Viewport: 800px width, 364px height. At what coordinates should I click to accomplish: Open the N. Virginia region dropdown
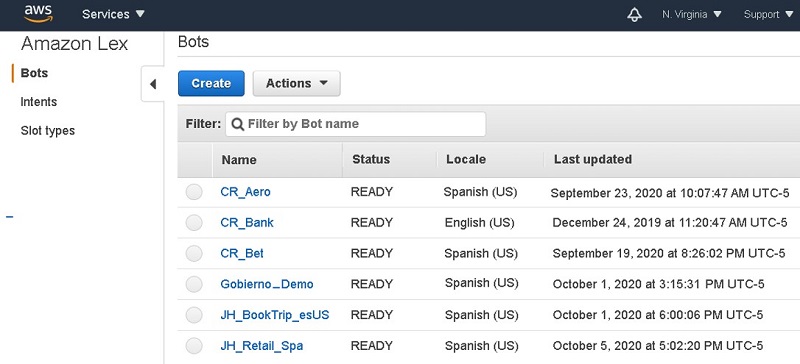692,14
